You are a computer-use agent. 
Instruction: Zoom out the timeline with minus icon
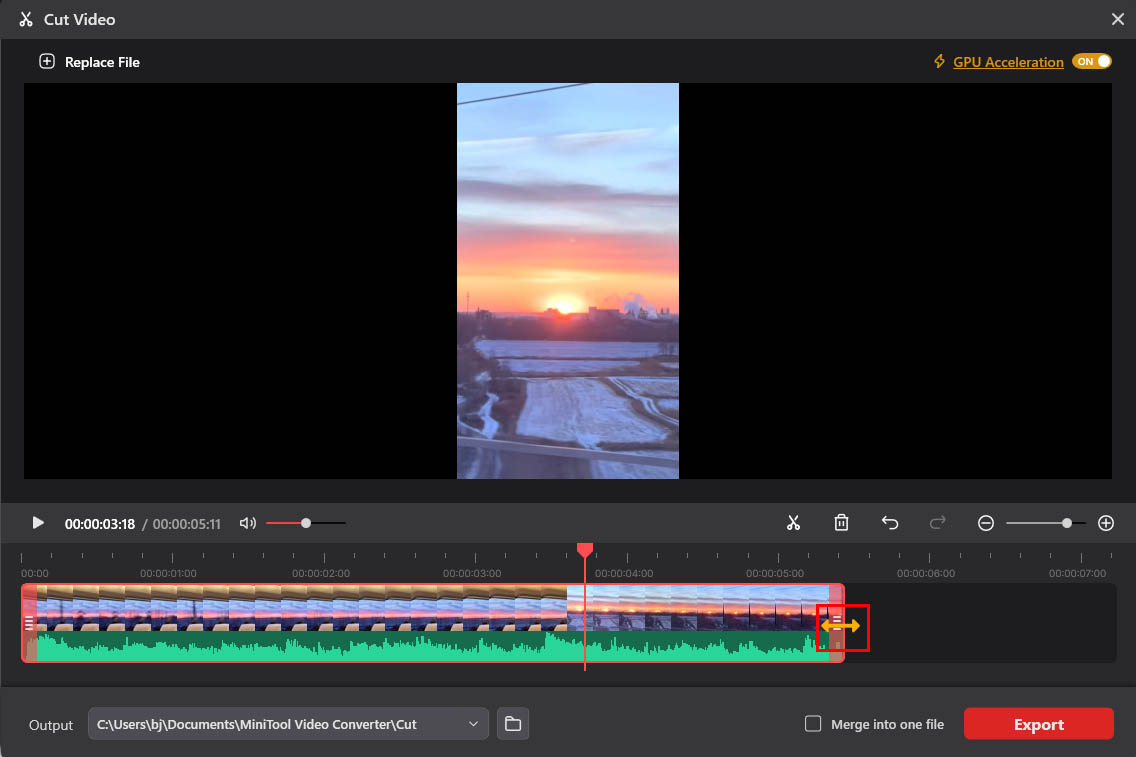pos(985,523)
